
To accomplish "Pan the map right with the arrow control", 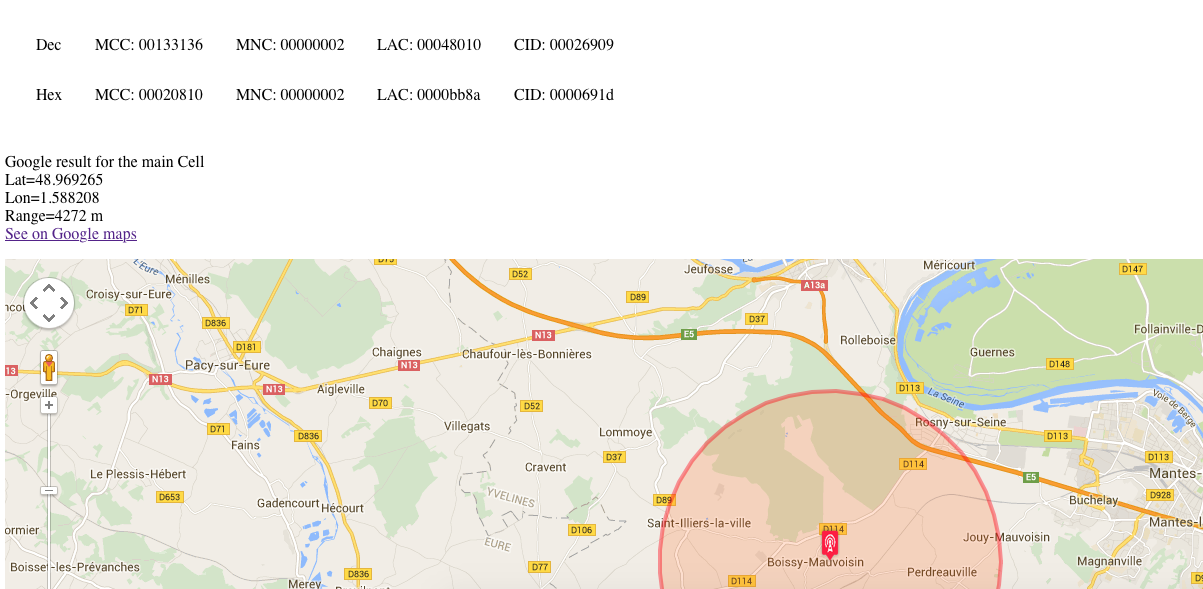I will pyautogui.click(x=64, y=303).
